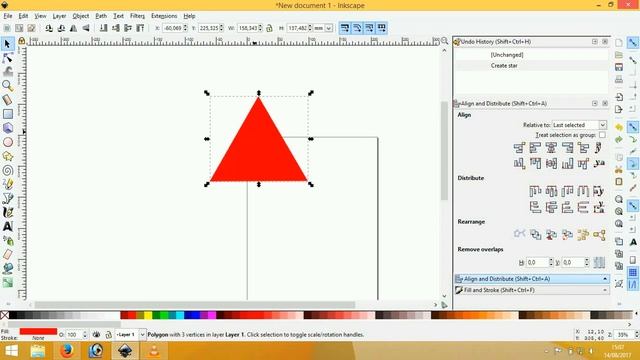The width and height of the screenshot is (640, 360).
Task: Choose the Calligraphy tool
Action: pyautogui.click(x=7, y=212)
